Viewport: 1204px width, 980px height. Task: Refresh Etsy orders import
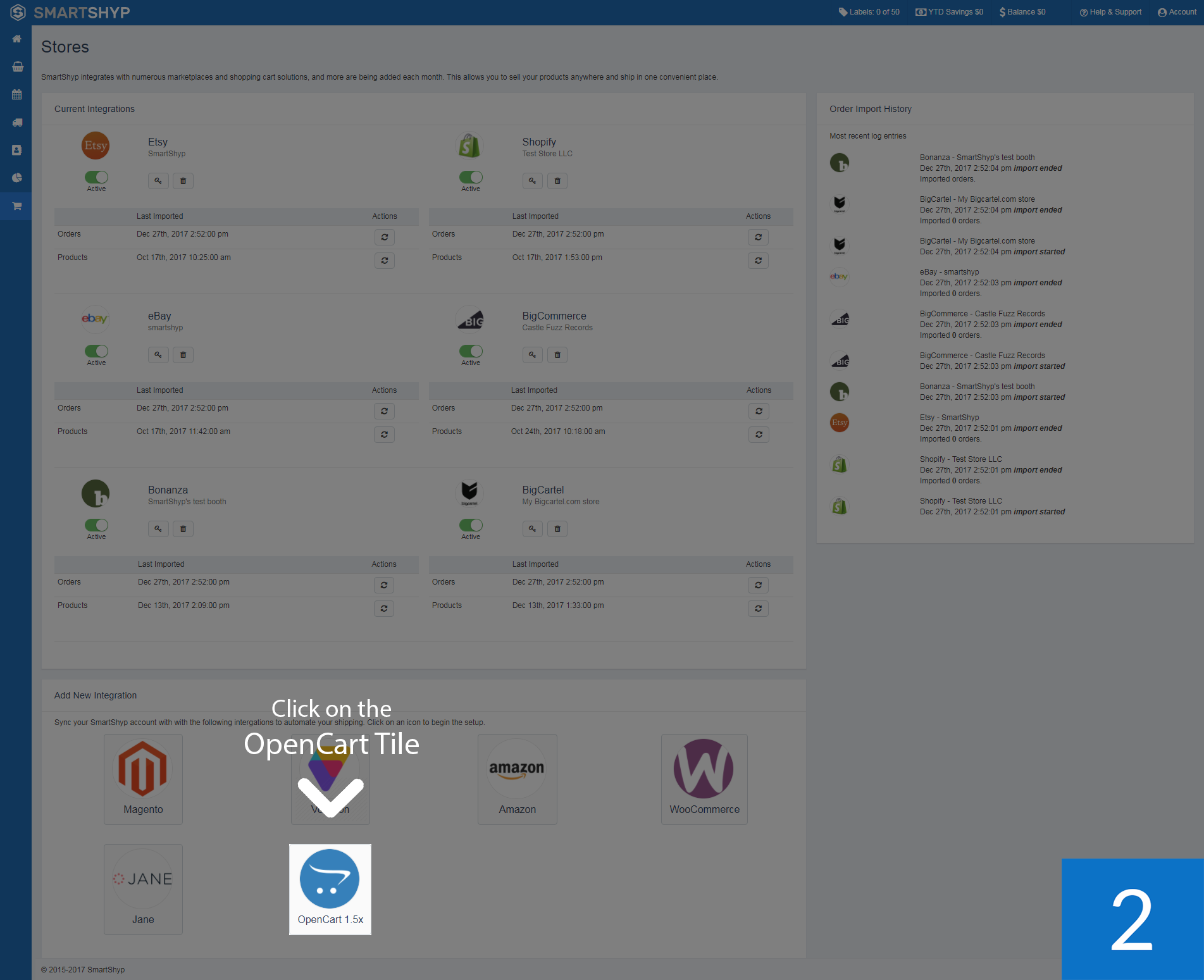click(384, 237)
